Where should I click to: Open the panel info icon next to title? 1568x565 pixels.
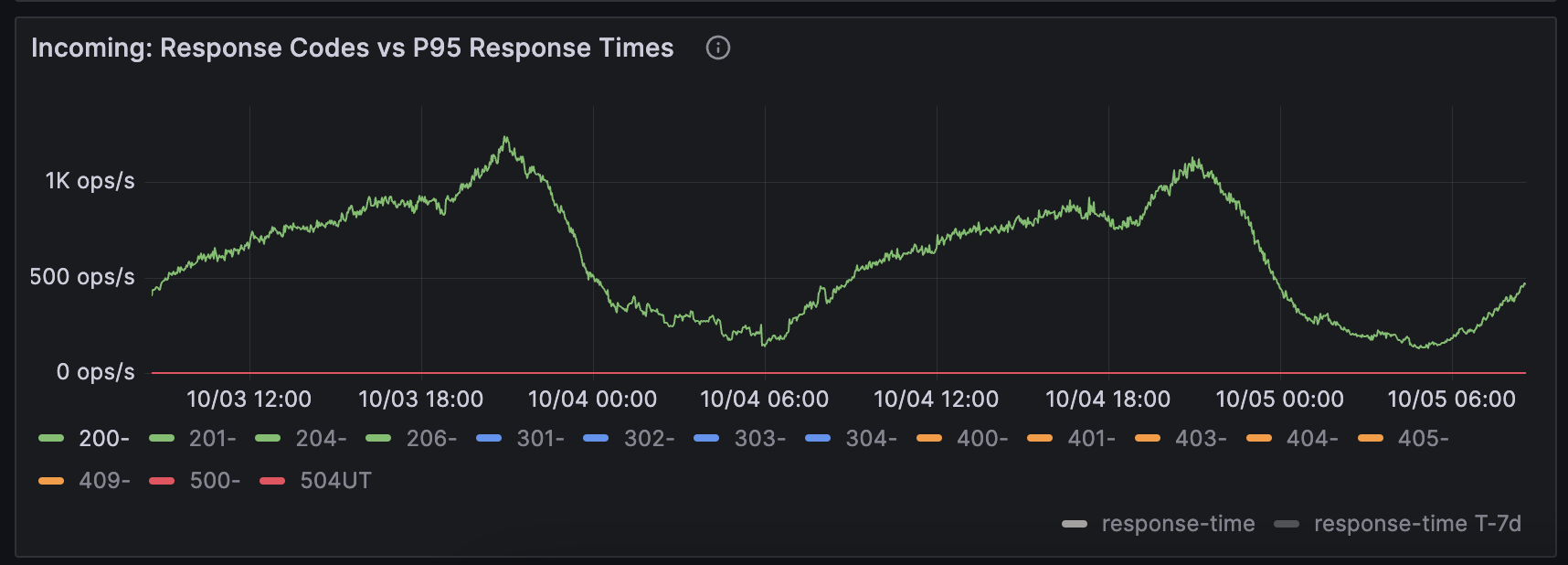click(718, 48)
